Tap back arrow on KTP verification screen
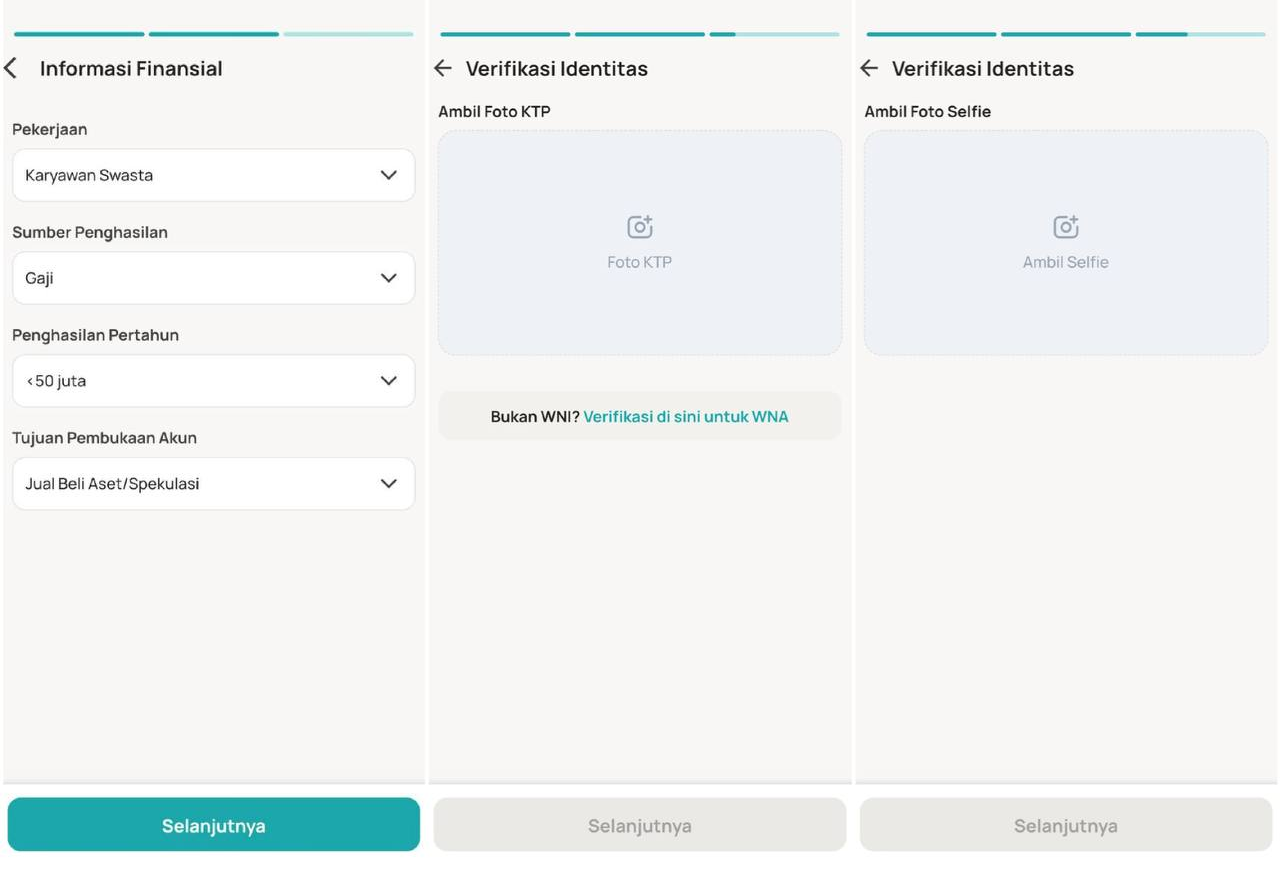Viewport: 1280px width, 880px height. pos(443,68)
